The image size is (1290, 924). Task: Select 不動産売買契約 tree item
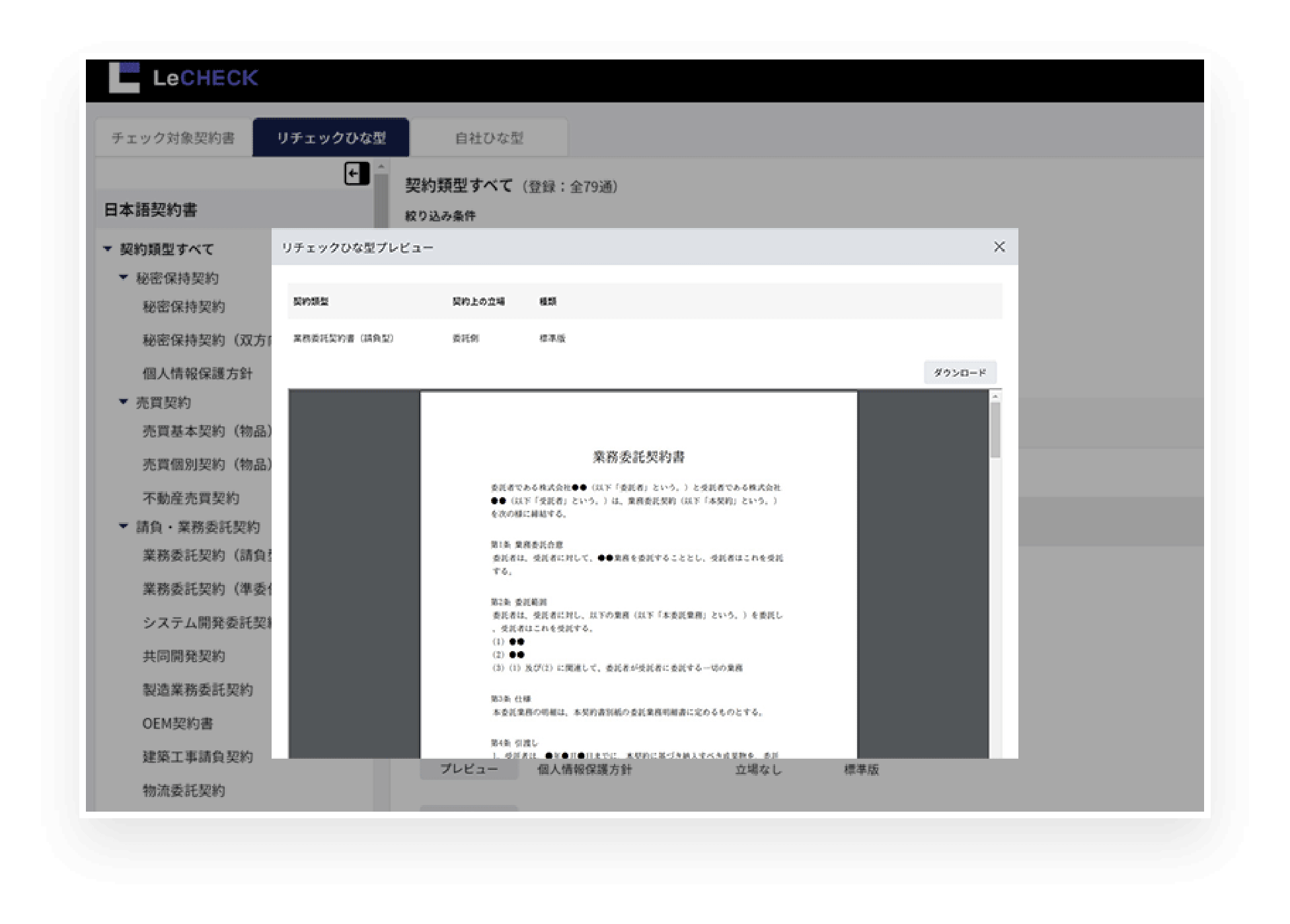pos(191,498)
